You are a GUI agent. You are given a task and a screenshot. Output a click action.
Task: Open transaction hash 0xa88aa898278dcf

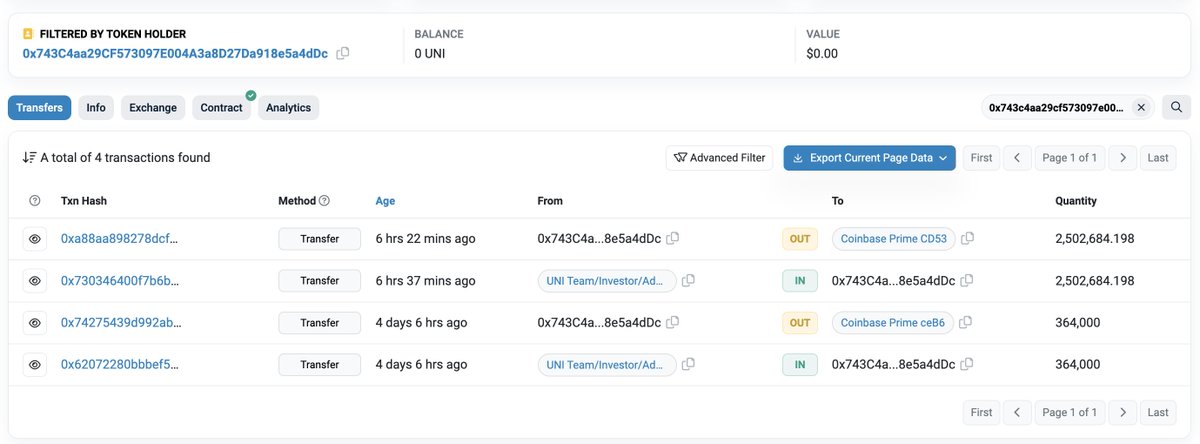coord(119,239)
